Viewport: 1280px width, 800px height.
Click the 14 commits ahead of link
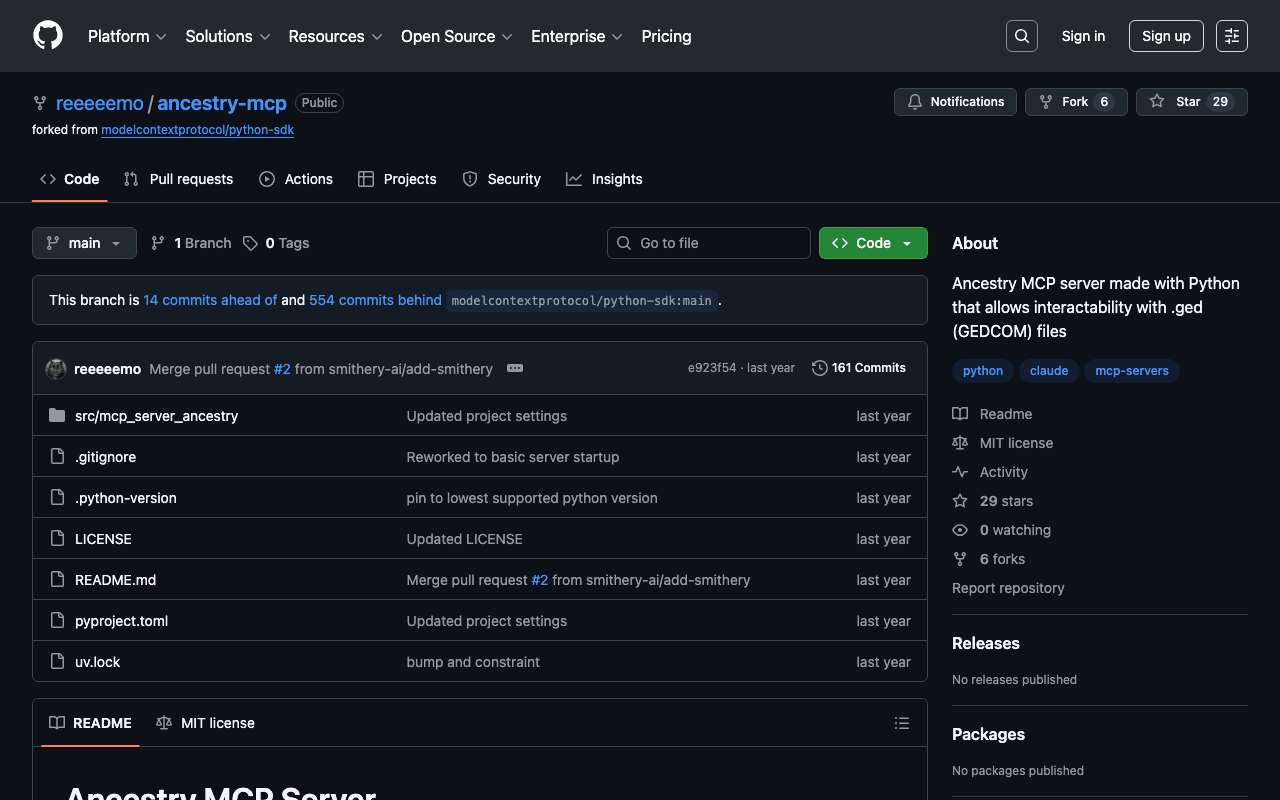click(x=210, y=300)
